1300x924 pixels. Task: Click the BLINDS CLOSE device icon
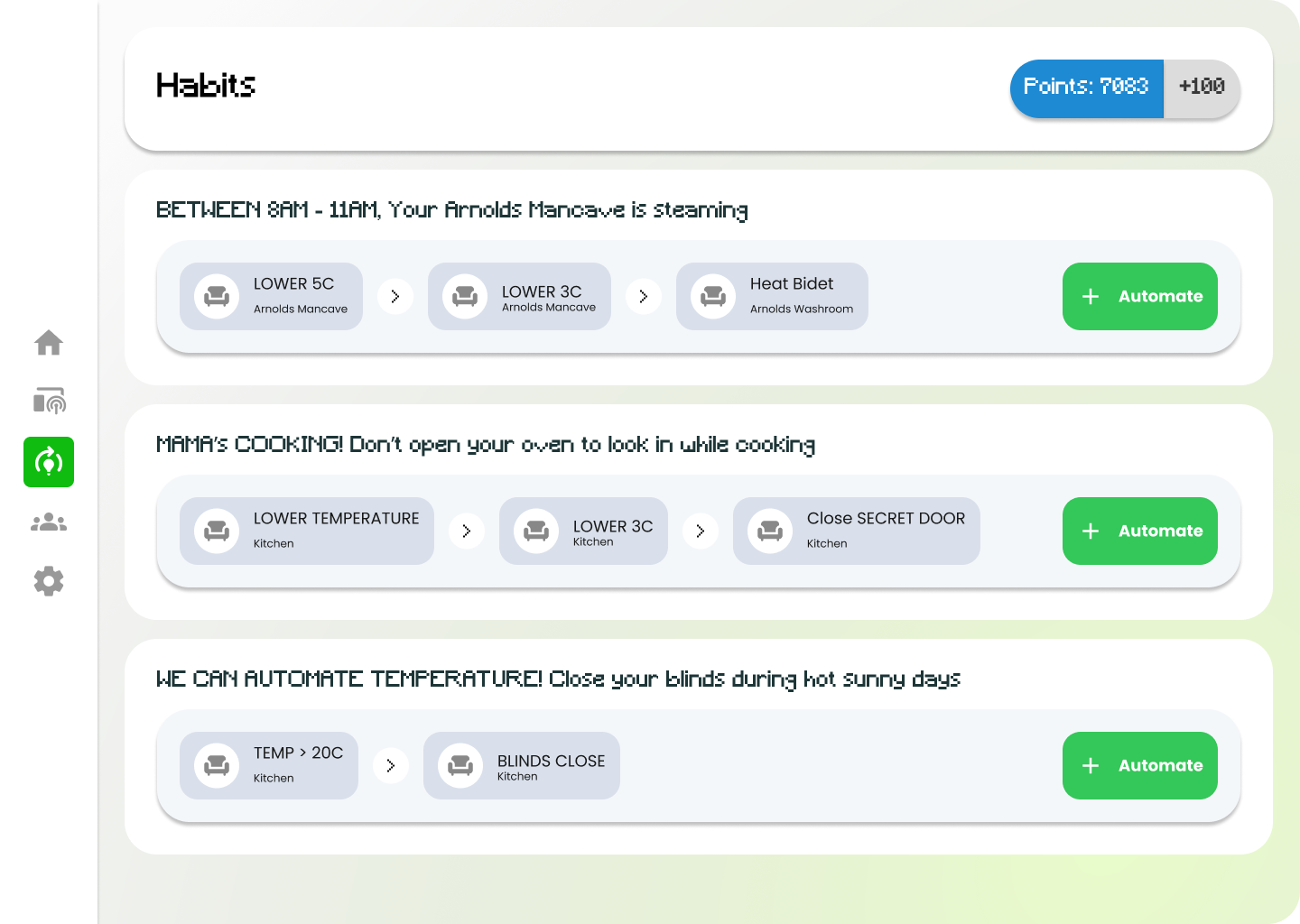click(461, 765)
